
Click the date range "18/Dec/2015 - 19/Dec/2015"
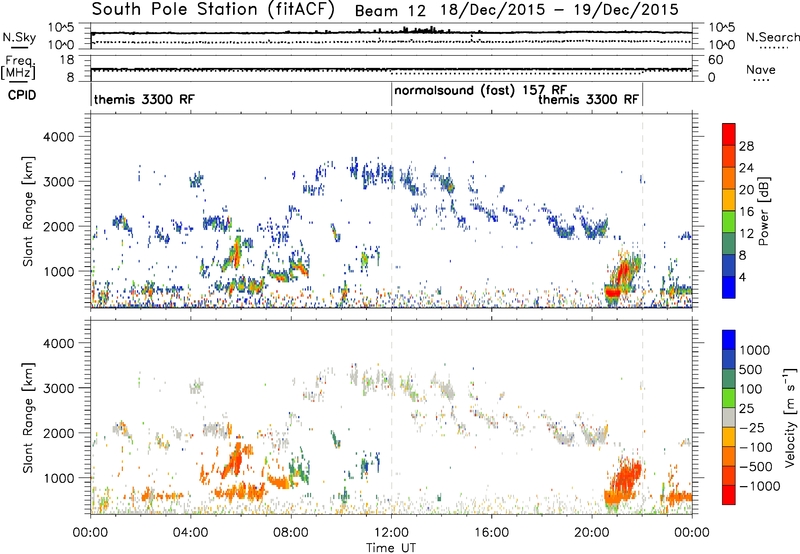[x=560, y=10]
